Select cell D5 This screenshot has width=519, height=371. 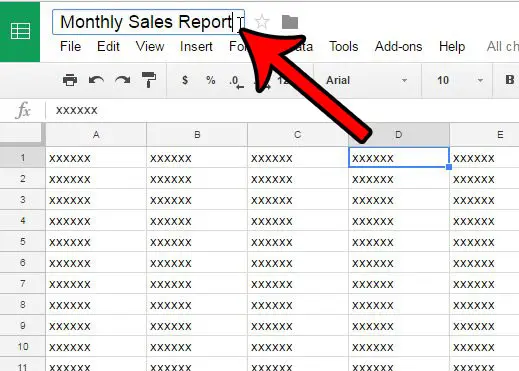tap(399, 241)
